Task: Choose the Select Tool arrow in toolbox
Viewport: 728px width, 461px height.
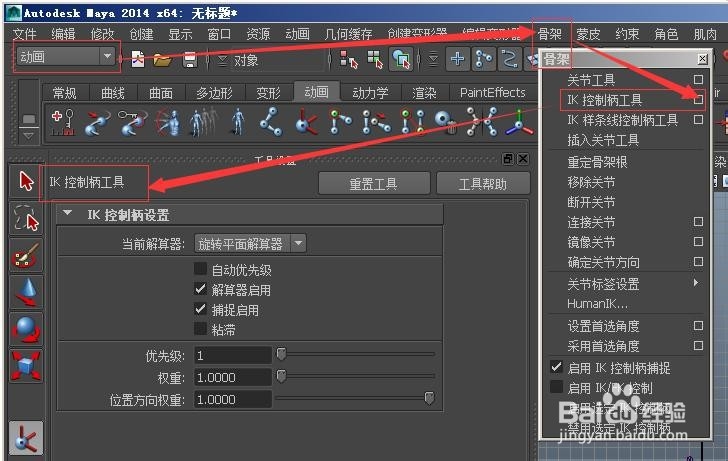Action: 26,181
